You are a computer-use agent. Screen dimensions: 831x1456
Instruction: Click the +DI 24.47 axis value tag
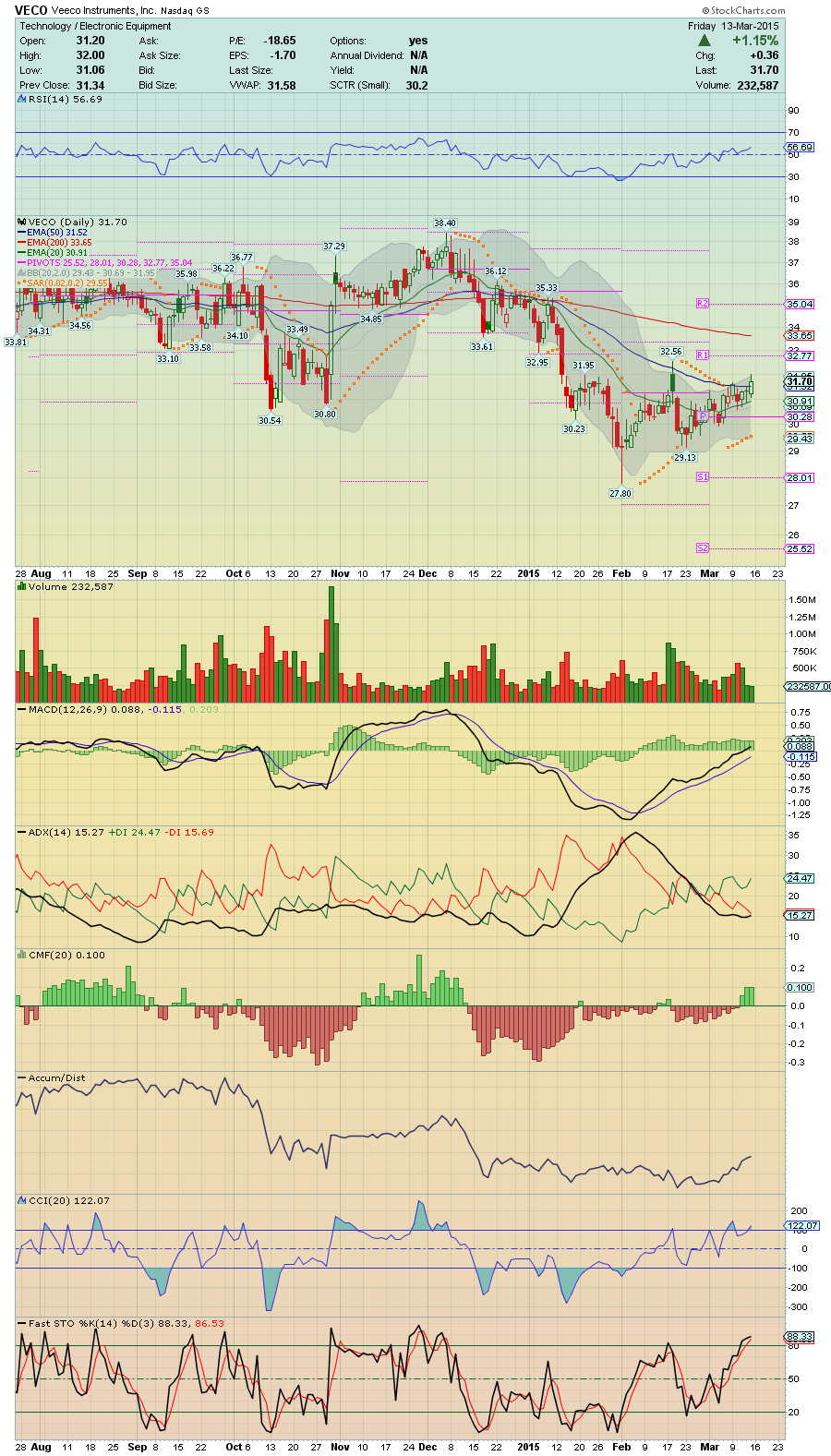pyautogui.click(x=800, y=878)
